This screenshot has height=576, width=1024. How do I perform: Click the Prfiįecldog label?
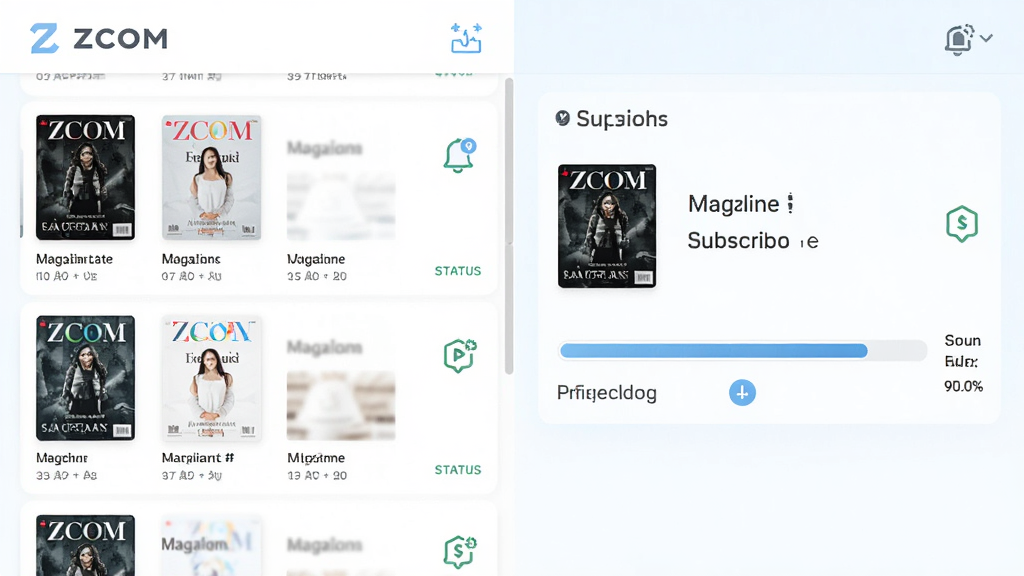click(607, 393)
